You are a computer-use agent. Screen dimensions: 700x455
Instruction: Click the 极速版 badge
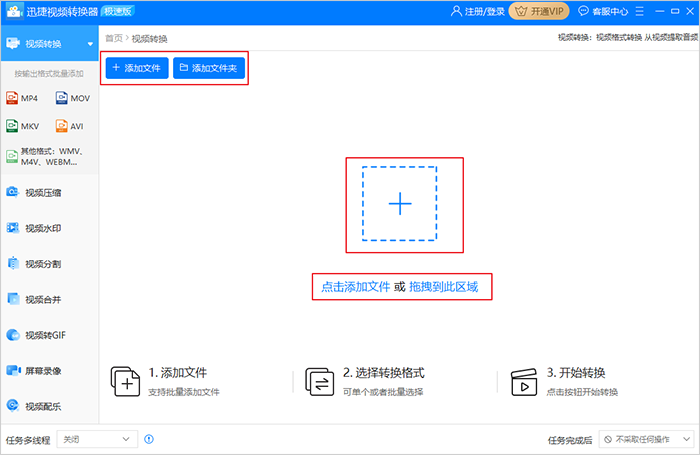[x=118, y=11]
